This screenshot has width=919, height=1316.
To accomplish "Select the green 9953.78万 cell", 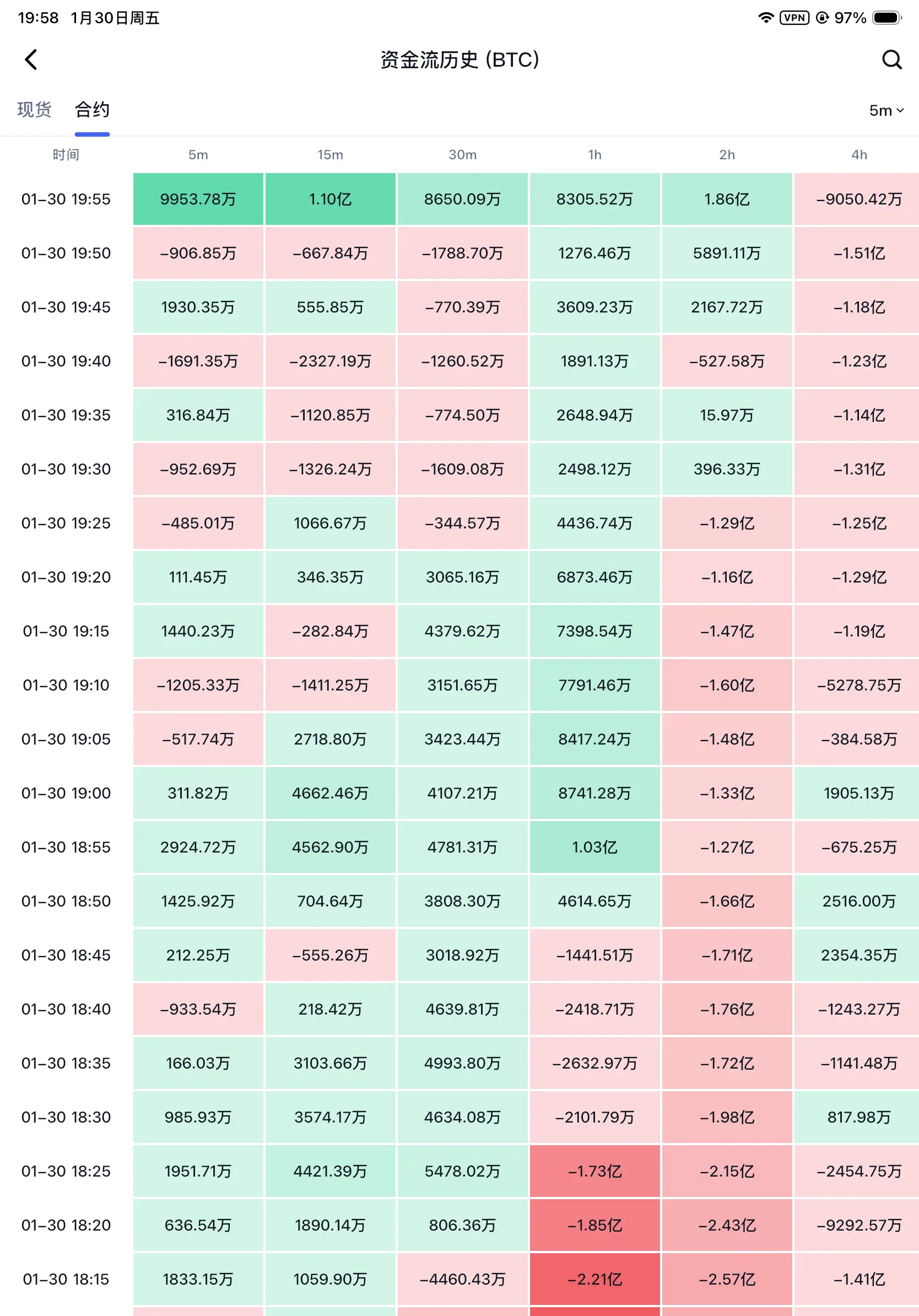I will tap(198, 199).
